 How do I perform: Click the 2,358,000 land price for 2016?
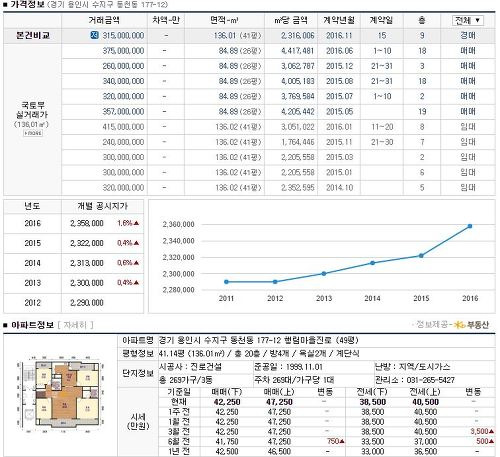tap(87, 223)
